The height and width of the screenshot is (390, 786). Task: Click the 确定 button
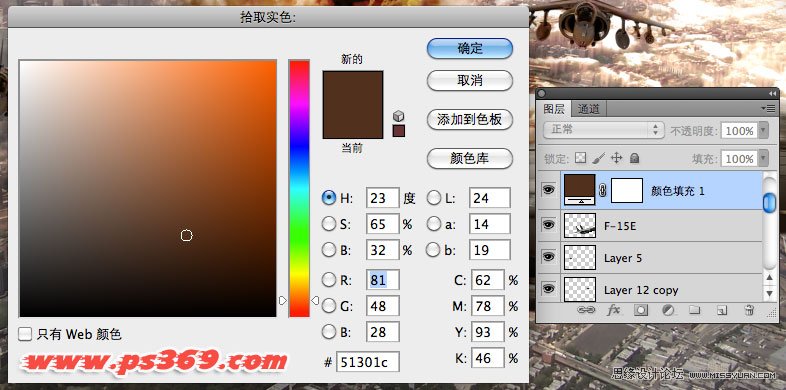tap(470, 49)
